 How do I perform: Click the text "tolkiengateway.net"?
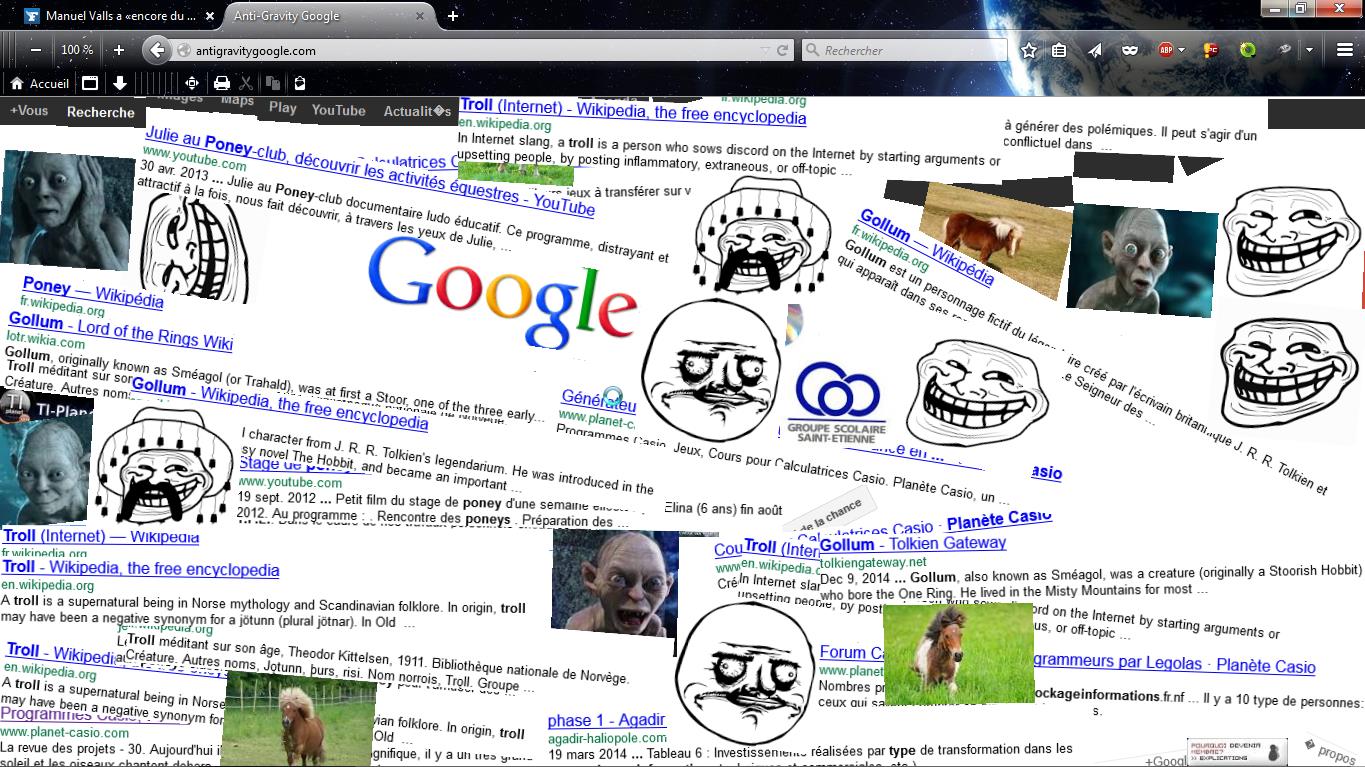tap(872, 562)
